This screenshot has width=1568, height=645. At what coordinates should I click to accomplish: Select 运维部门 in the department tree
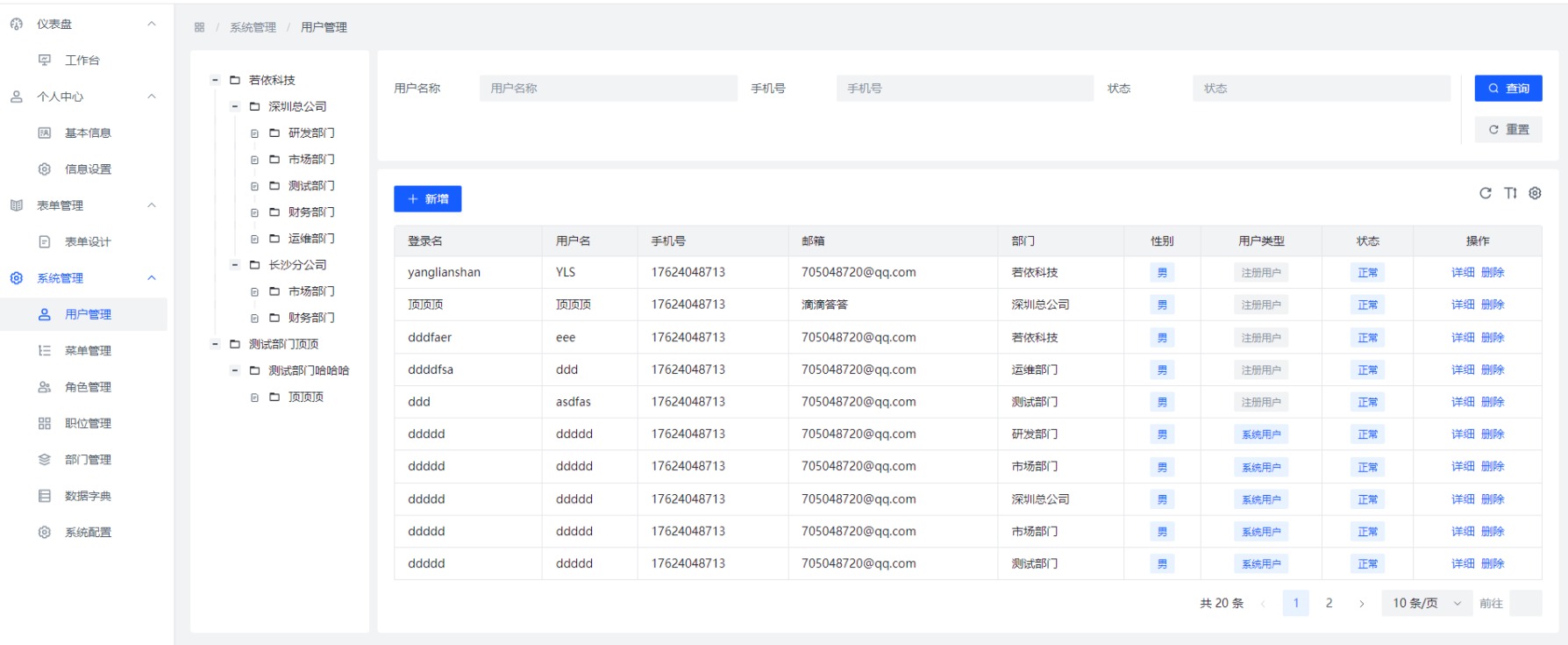(311, 238)
